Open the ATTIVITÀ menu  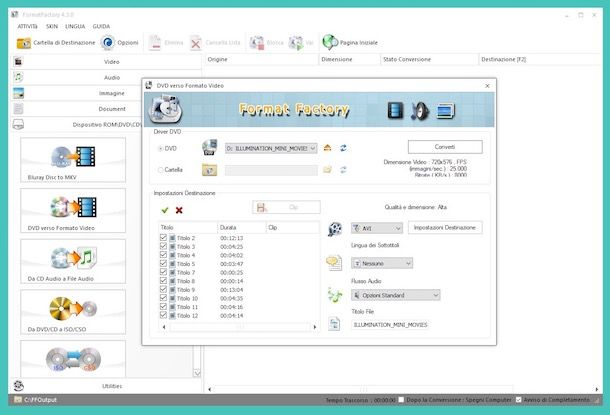(x=27, y=26)
